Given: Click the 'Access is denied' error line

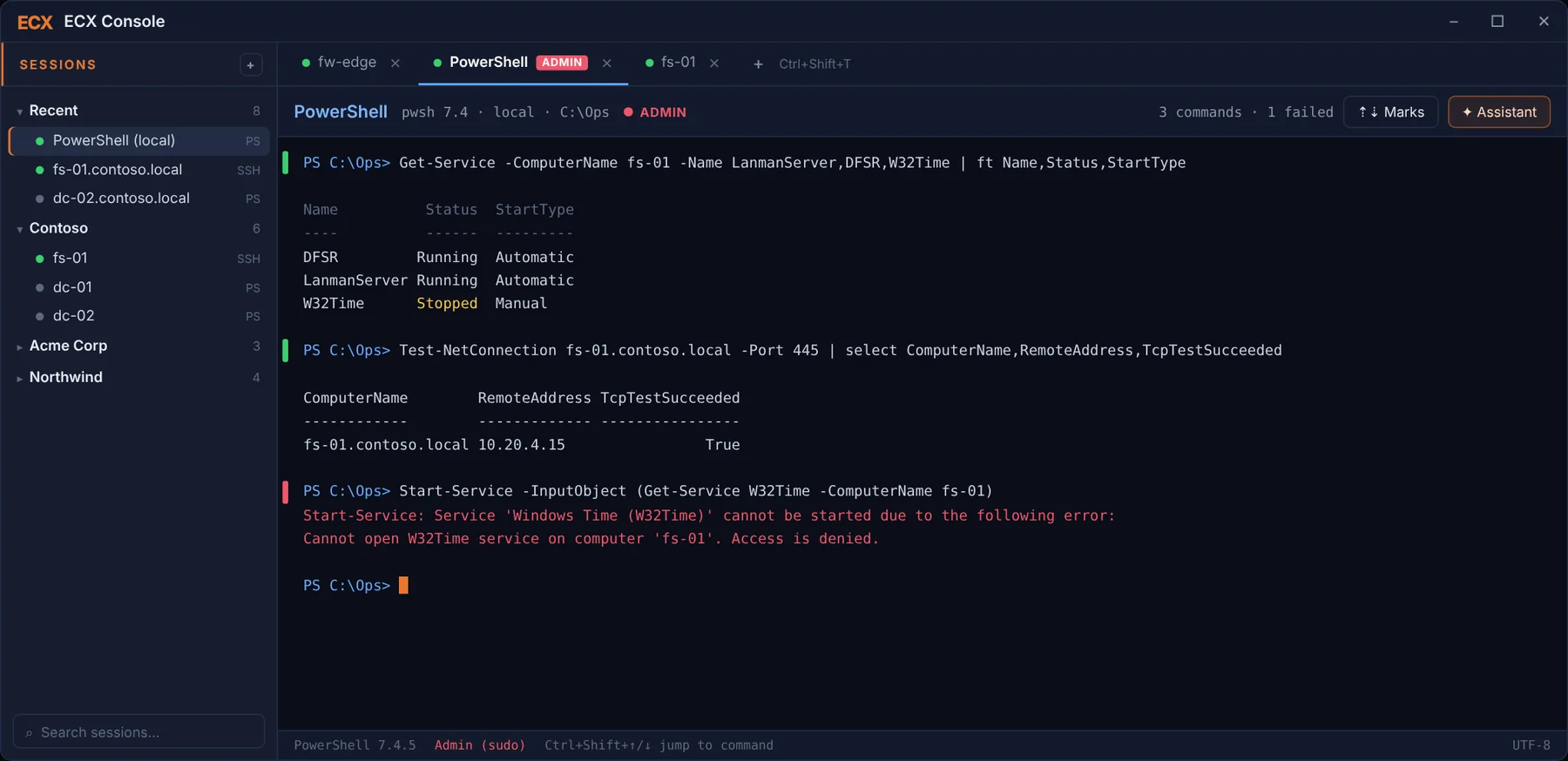Looking at the screenshot, I should tap(591, 539).
